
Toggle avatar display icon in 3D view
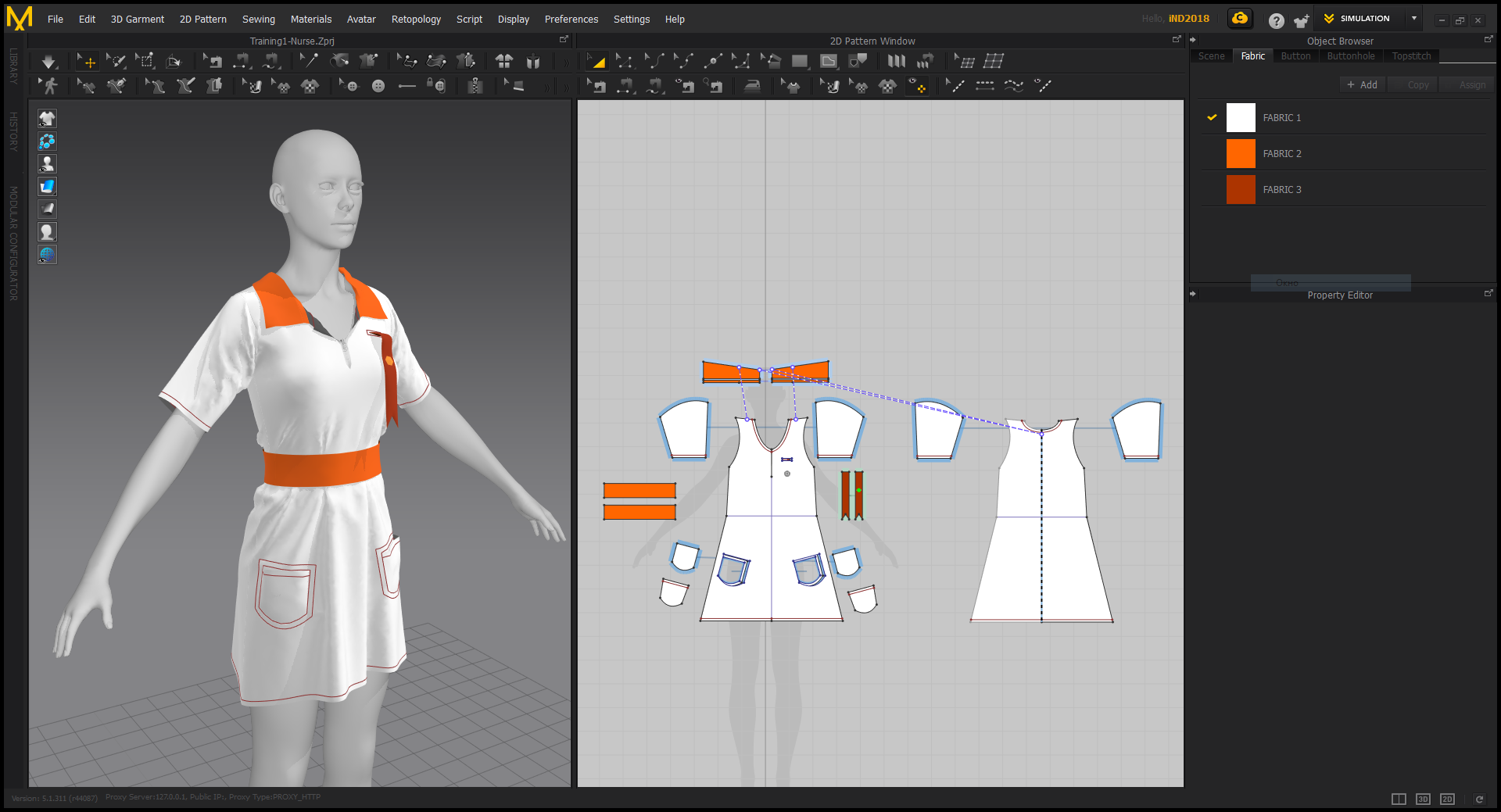47,163
